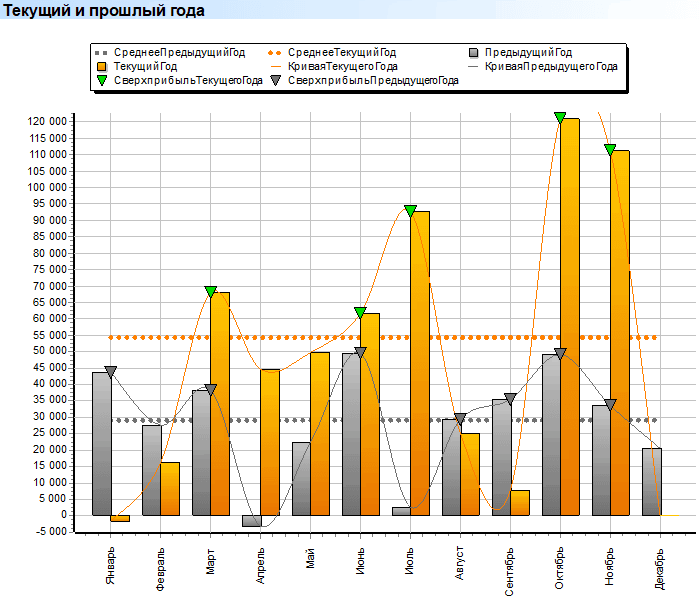Select the gray marker above the Октябрь bar
This screenshot has width=700, height=600.
pos(560,354)
